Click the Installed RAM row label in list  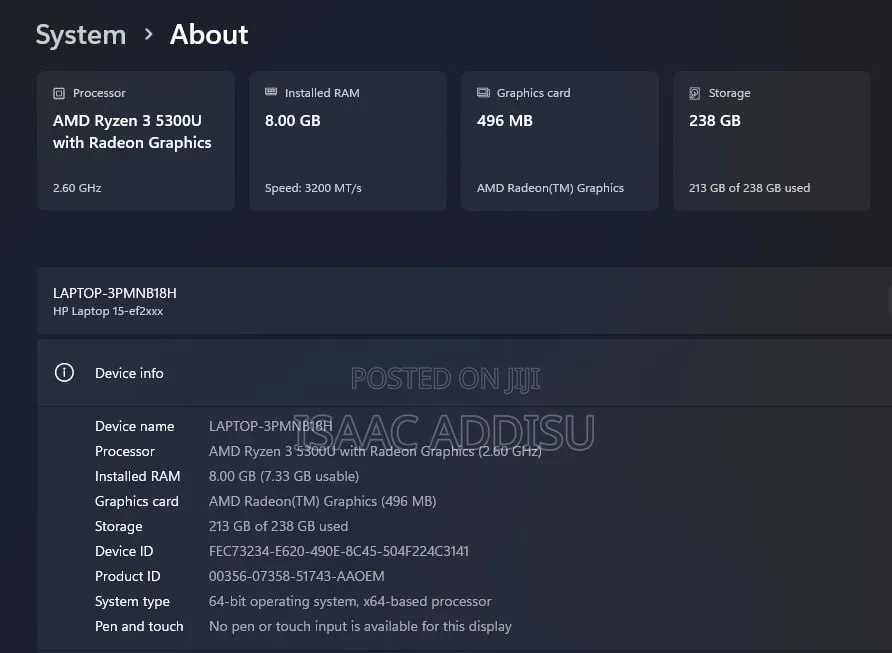[137, 476]
